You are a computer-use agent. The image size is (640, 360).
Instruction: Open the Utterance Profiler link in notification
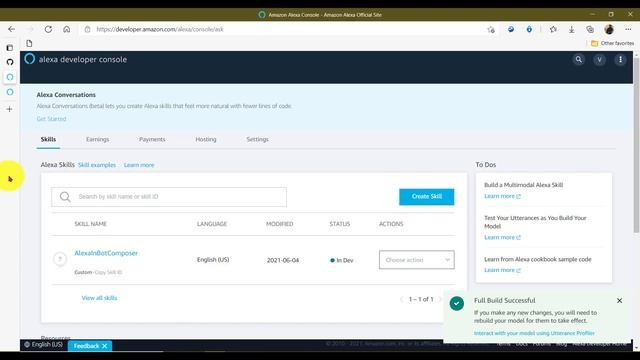click(534, 333)
